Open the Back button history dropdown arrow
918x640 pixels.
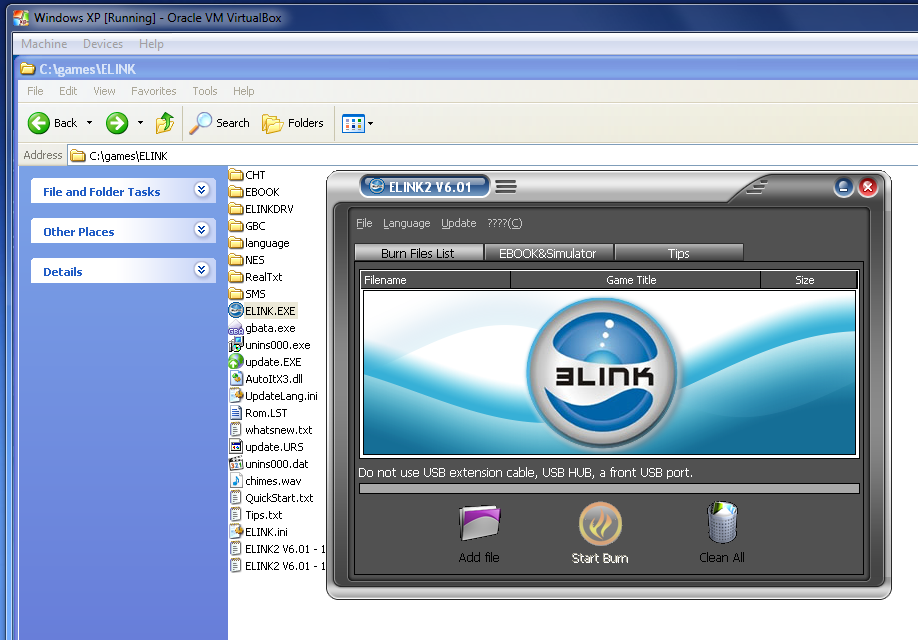point(89,123)
